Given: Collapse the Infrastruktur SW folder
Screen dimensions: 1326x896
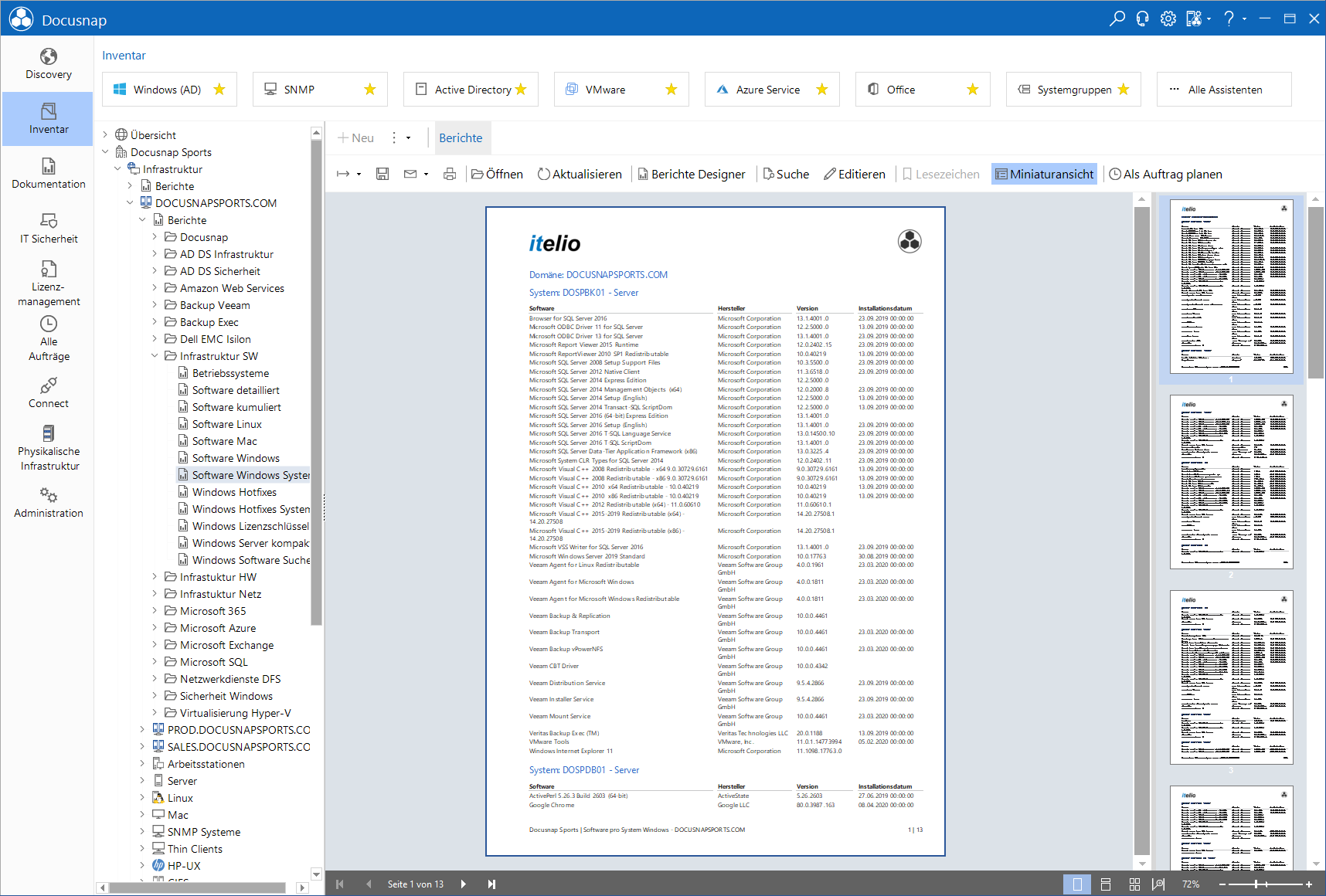Looking at the screenshot, I should (x=155, y=356).
